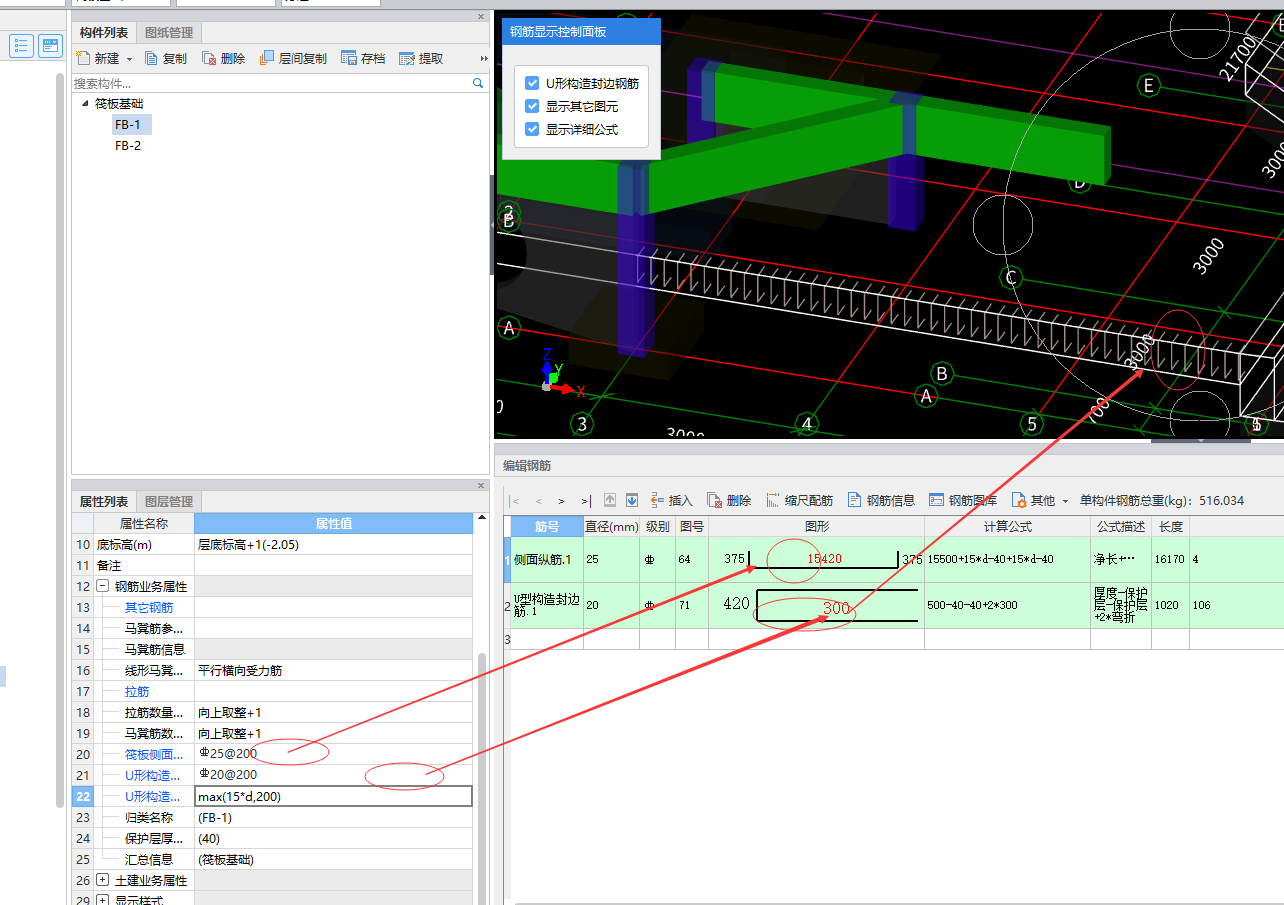The image size is (1284, 905).
Task: Click the move row up icon
Action: pos(610,500)
